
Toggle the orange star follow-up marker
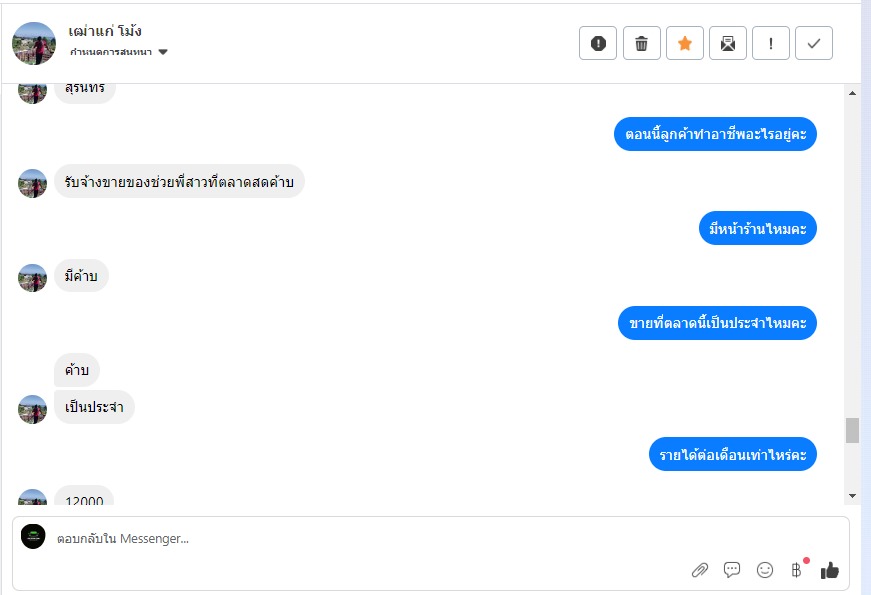[685, 43]
